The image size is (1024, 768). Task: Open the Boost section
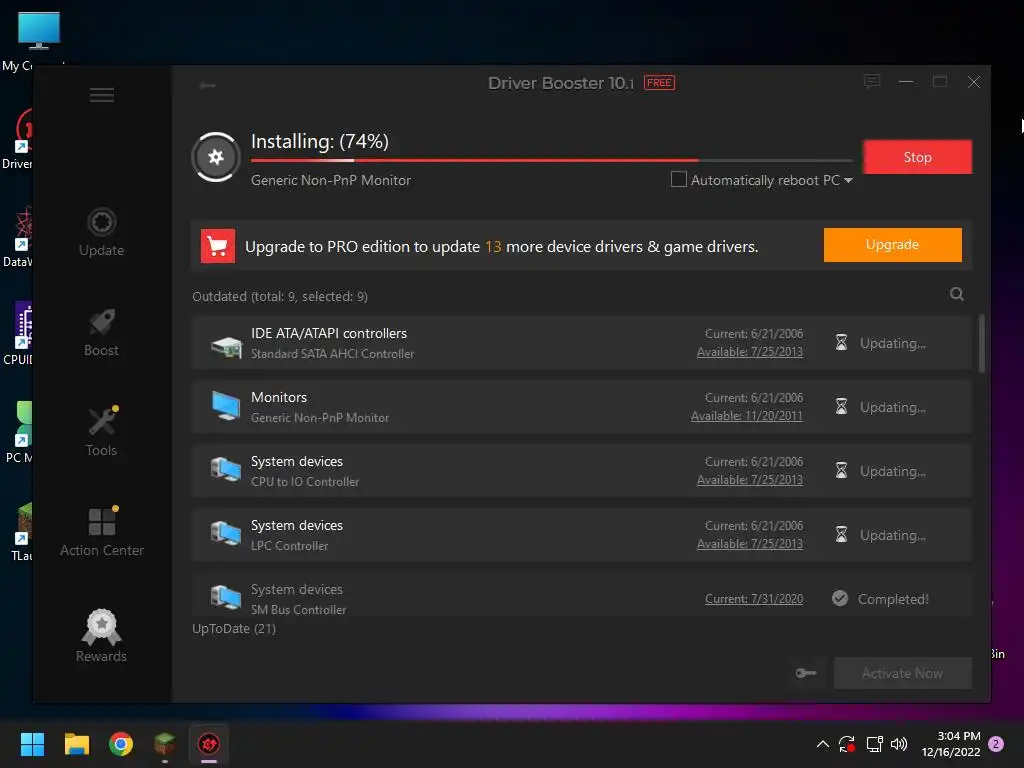(101, 332)
